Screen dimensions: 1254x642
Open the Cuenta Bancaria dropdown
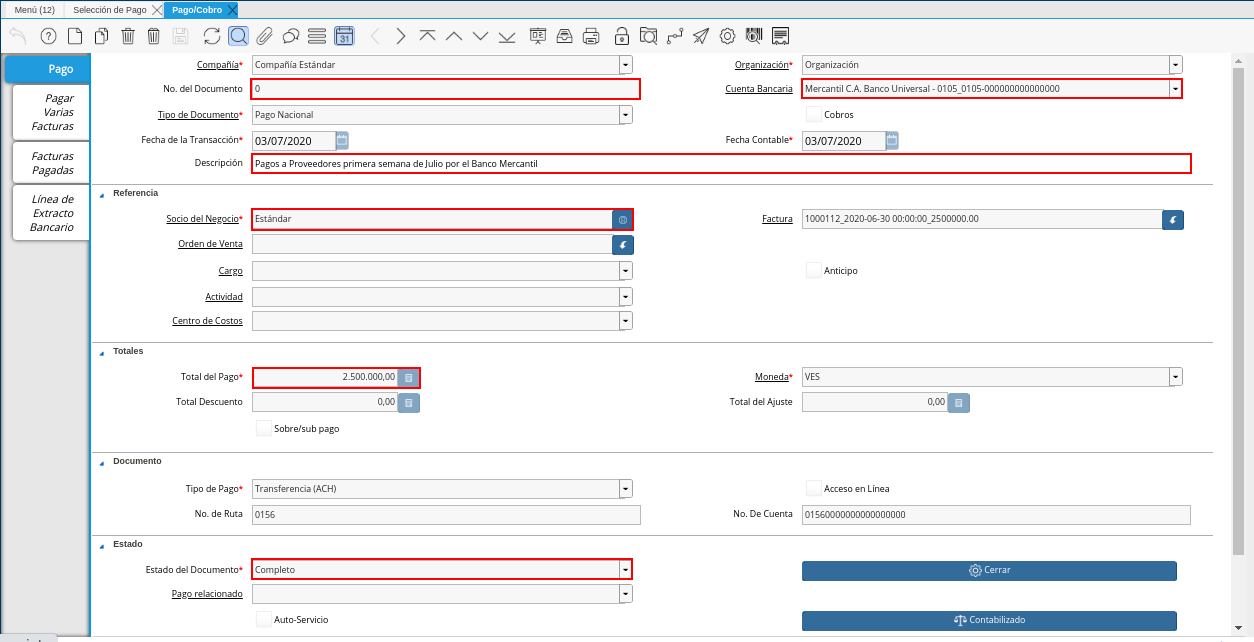1175,89
